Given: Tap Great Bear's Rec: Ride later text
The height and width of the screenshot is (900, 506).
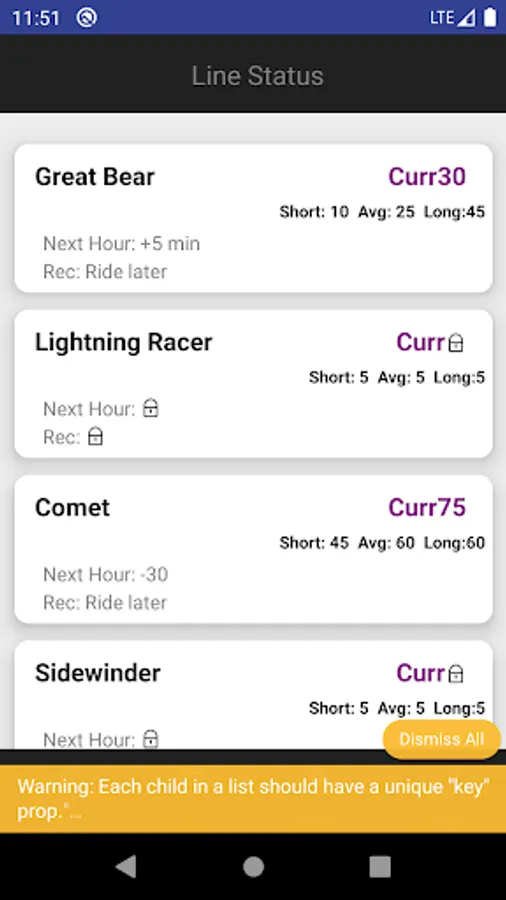Looking at the screenshot, I should point(105,271).
